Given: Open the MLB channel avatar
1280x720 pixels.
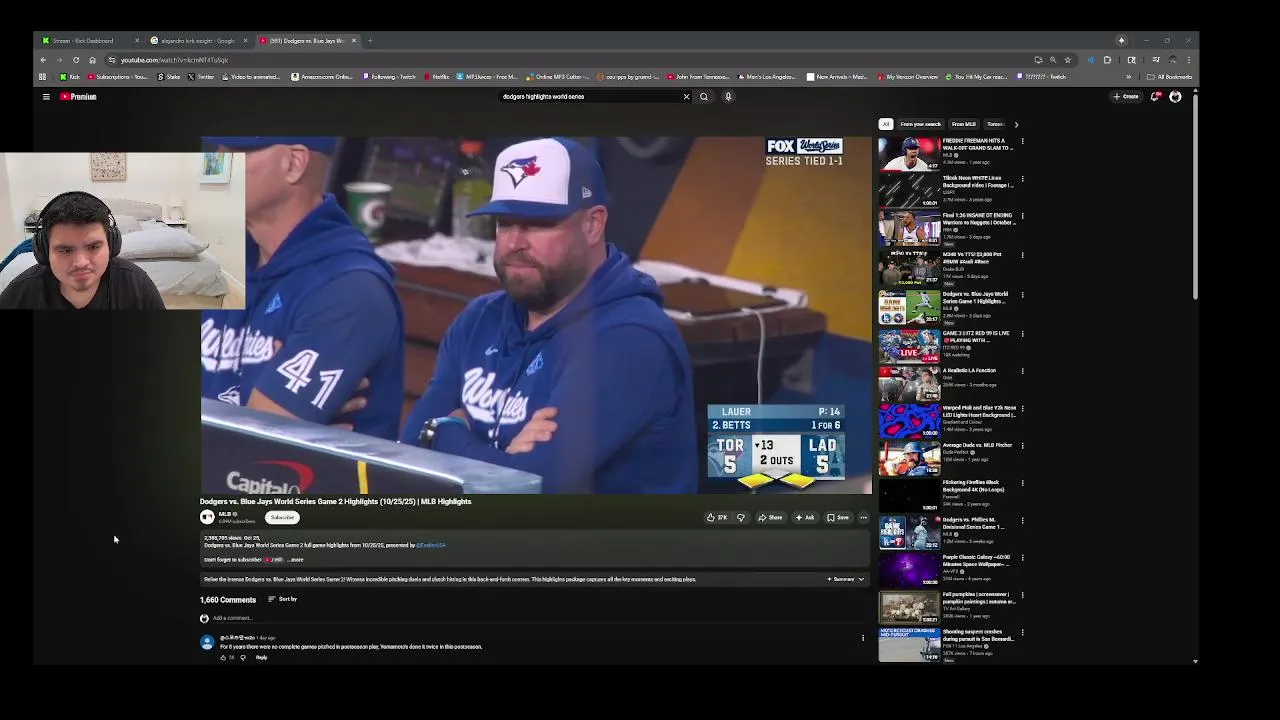Looking at the screenshot, I should (x=207, y=517).
